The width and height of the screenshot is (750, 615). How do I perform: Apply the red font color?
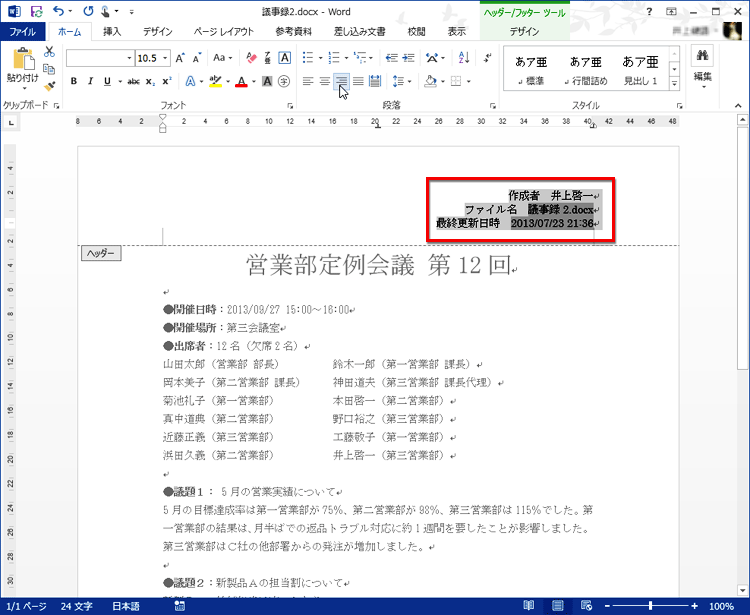[x=242, y=81]
